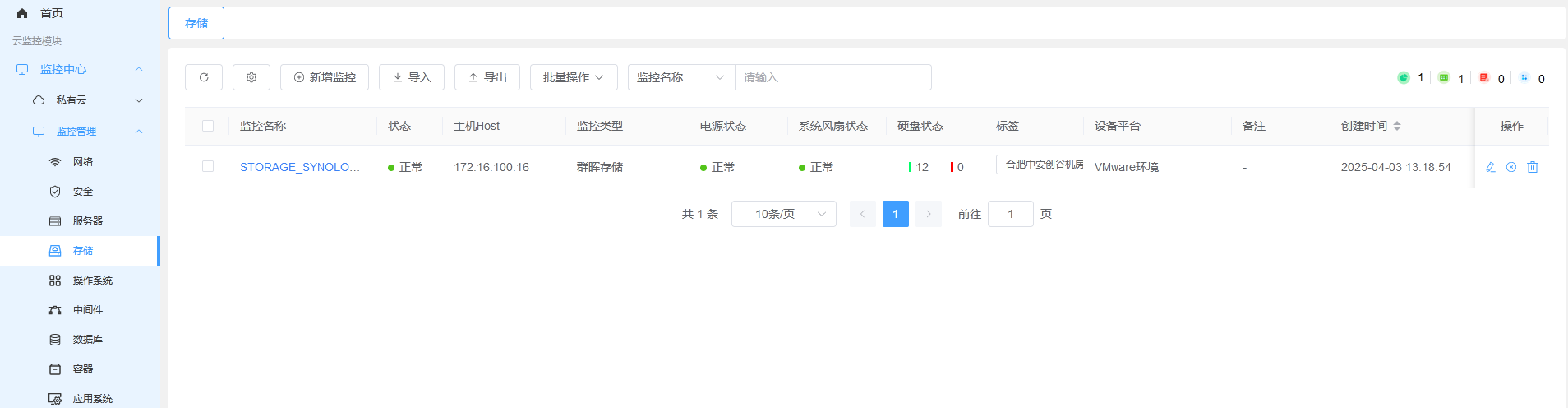Click the 应用系统 icon

(x=55, y=399)
